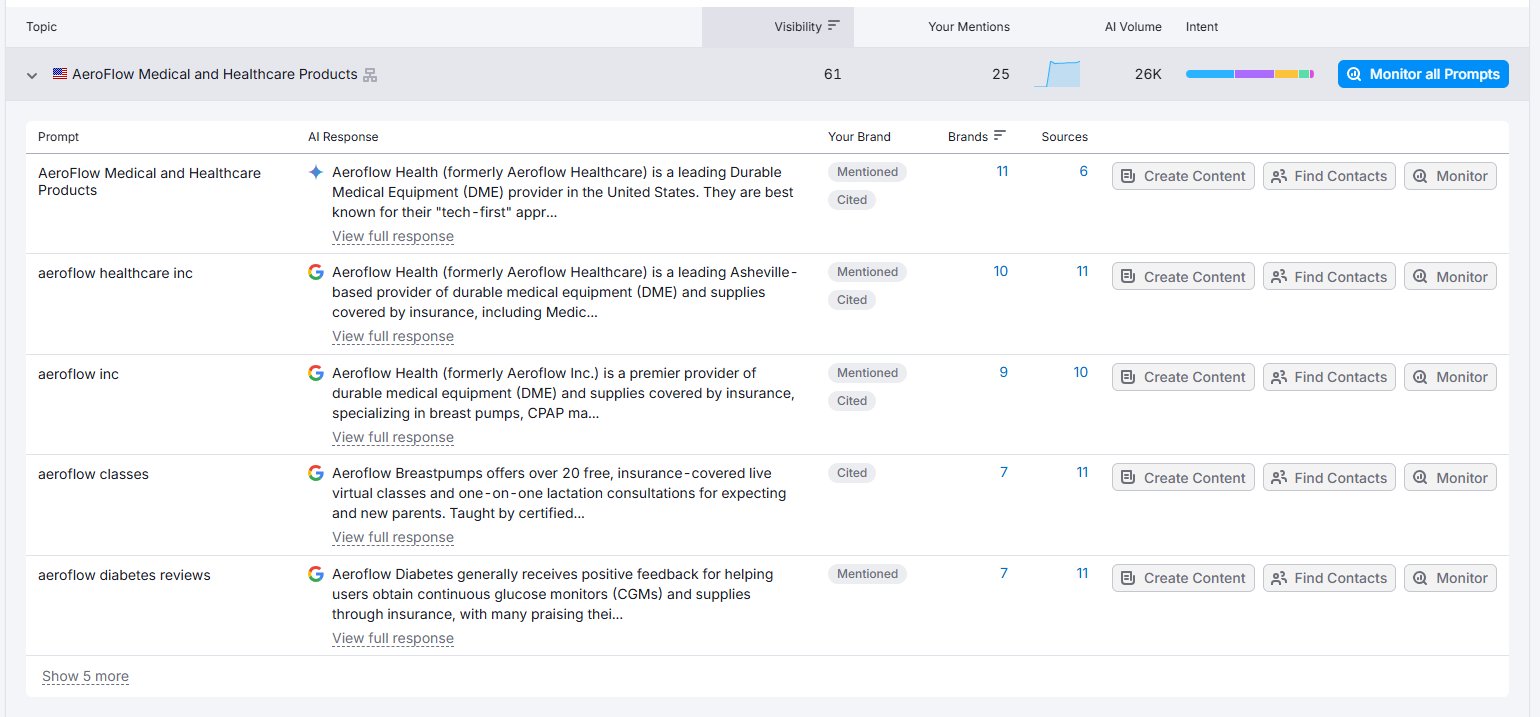Image resolution: width=1540 pixels, height=717 pixels.
Task: Click the intent distribution color bar
Action: click(1250, 74)
